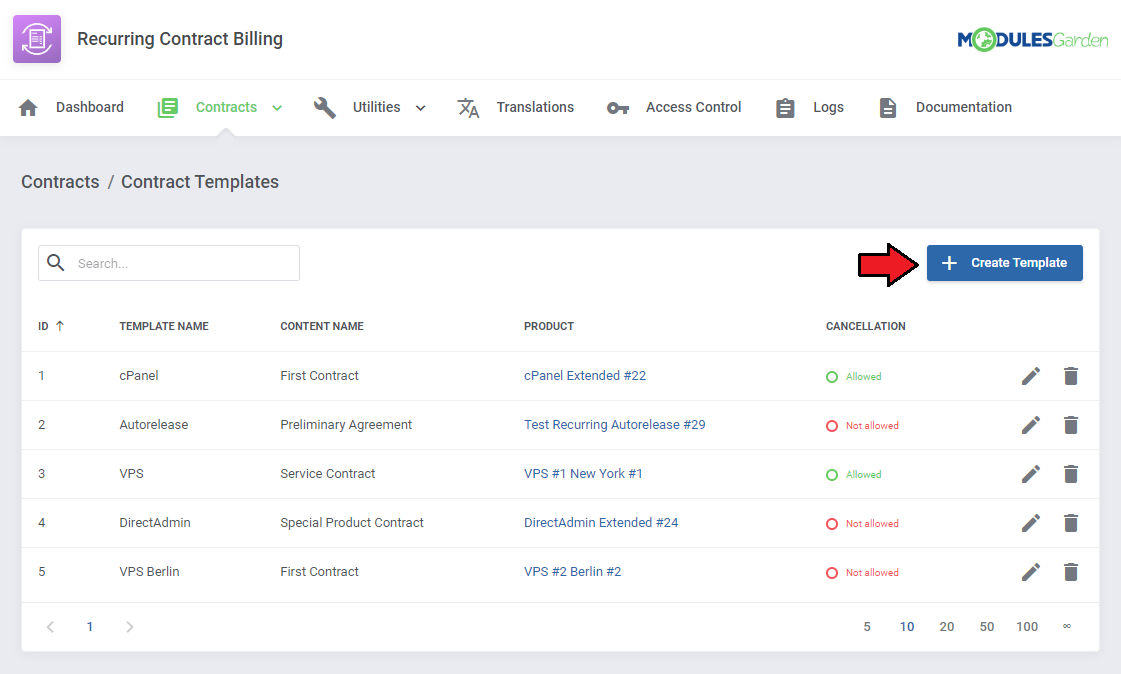1121x674 pixels.
Task: Delete the VPS Berlin template via trash icon
Action: (x=1070, y=572)
